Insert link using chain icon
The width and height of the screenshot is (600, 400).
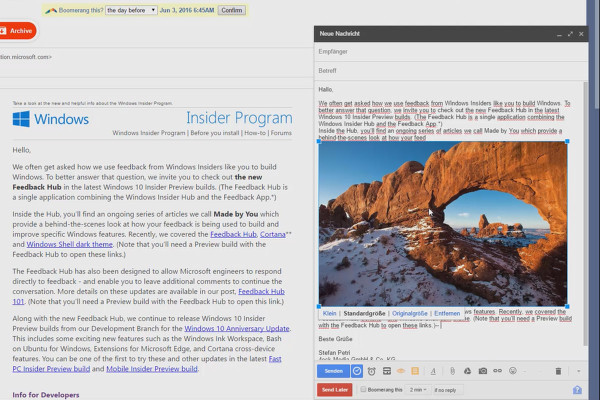click(497, 371)
